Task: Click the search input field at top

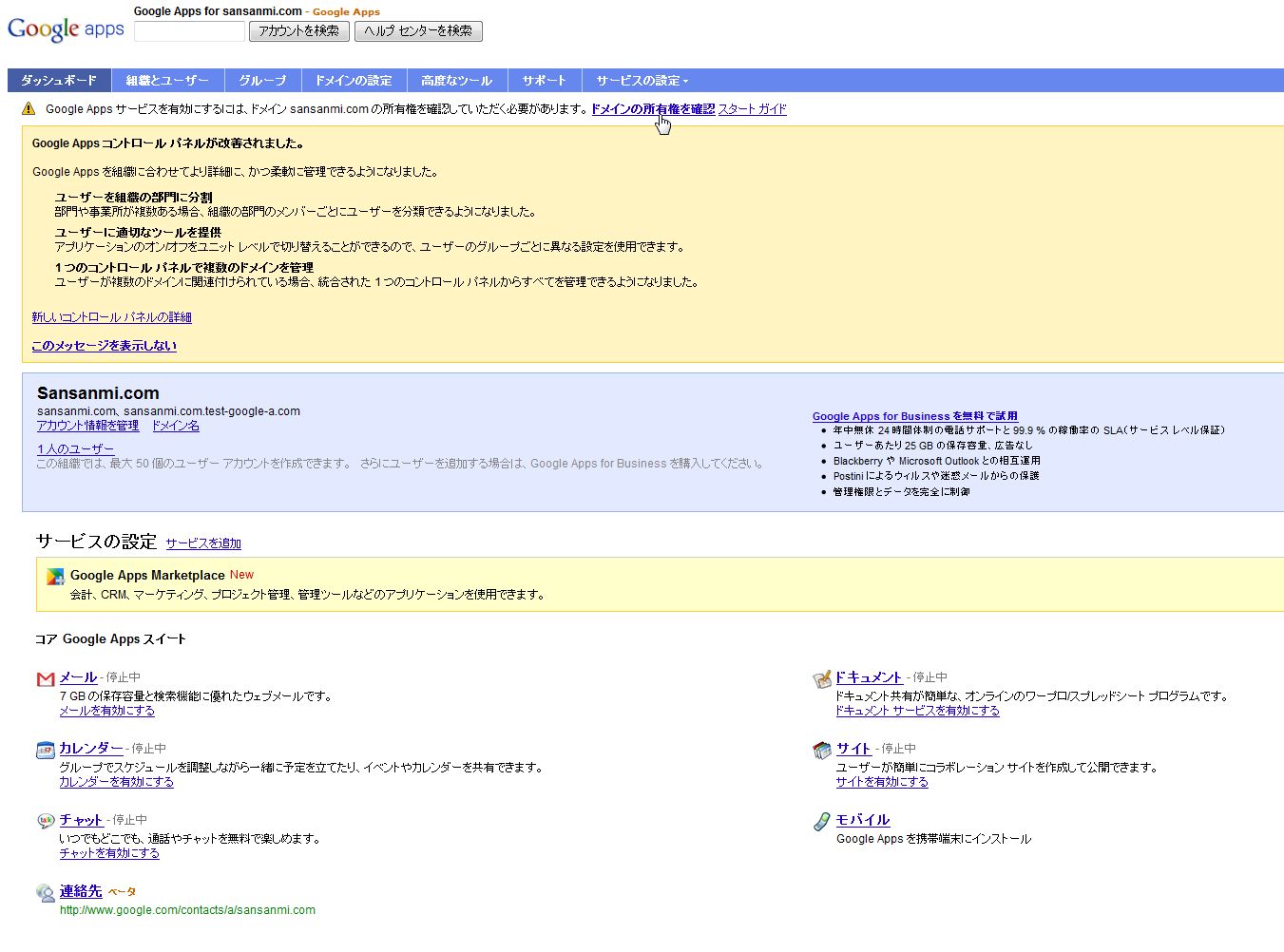Action: point(189,31)
